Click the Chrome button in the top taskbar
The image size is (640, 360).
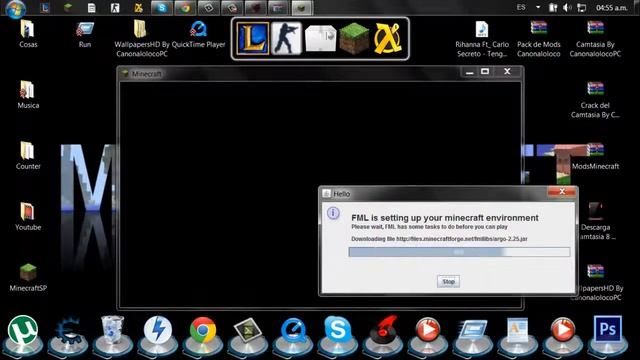pos(185,8)
